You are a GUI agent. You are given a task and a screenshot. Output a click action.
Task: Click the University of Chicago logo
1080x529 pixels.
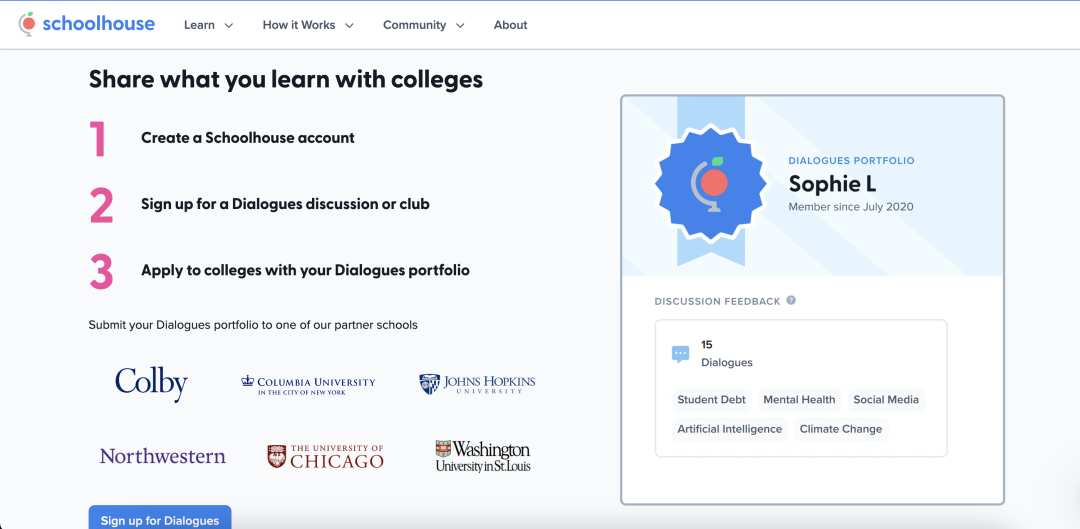coord(325,456)
